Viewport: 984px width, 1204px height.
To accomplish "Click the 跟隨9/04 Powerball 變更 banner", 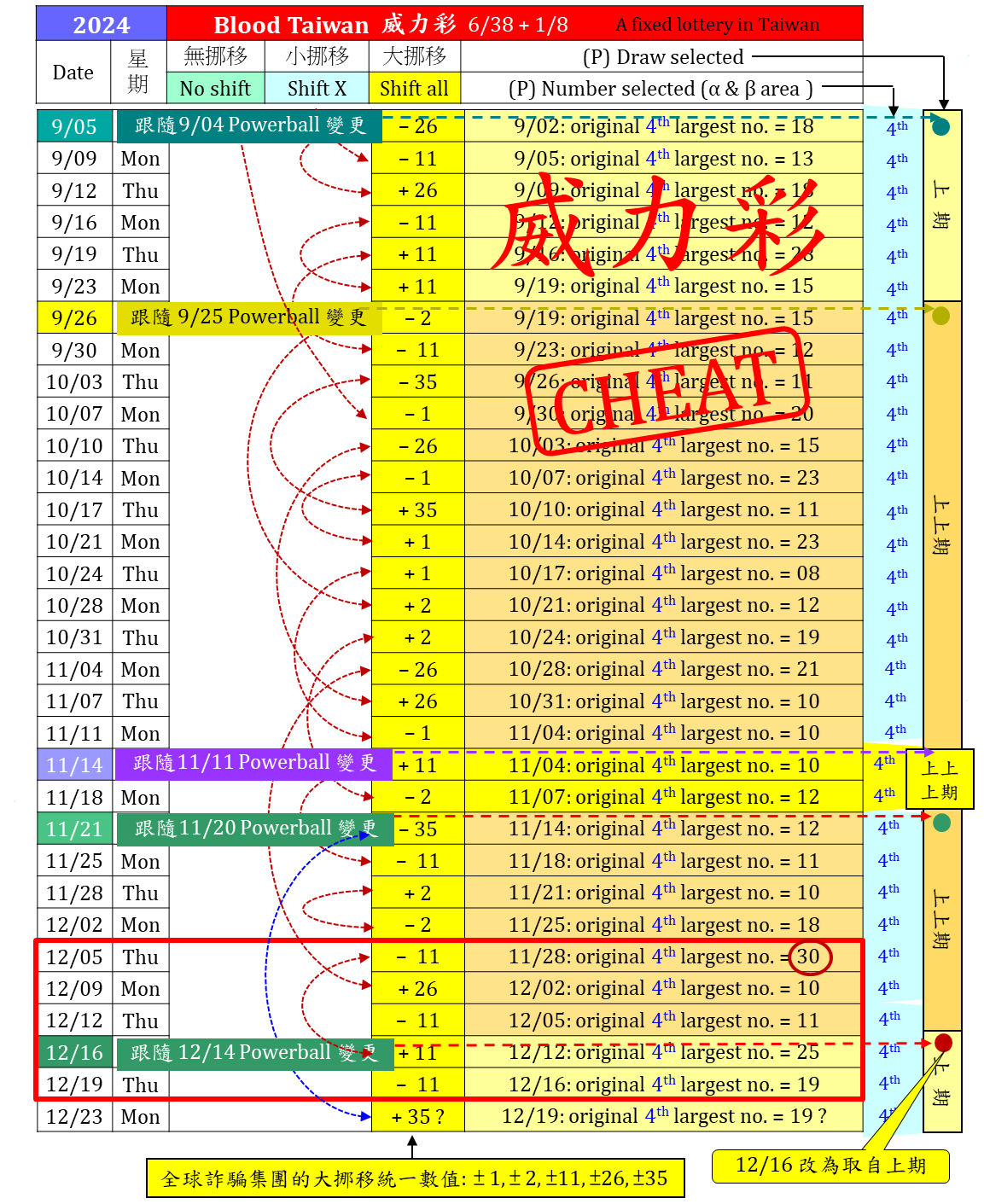I will click(249, 125).
